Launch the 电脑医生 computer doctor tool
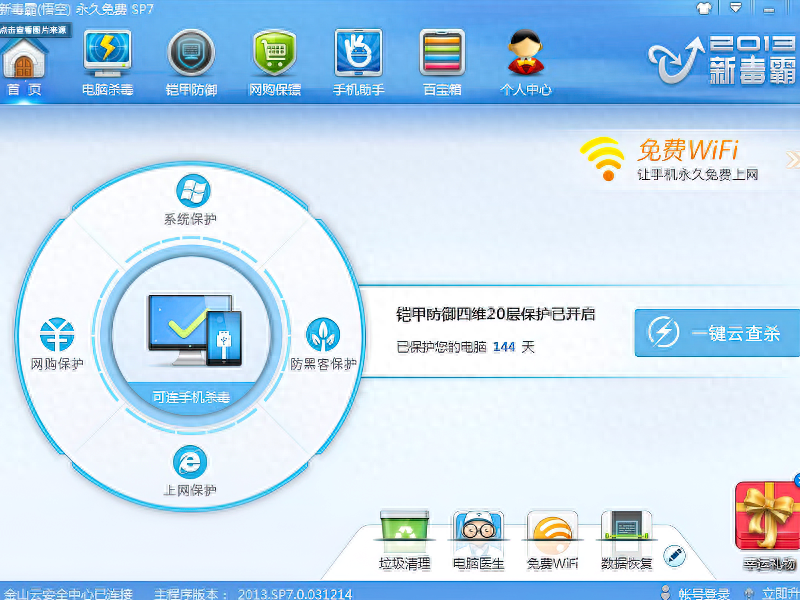This screenshot has height=600, width=800. coord(478,538)
